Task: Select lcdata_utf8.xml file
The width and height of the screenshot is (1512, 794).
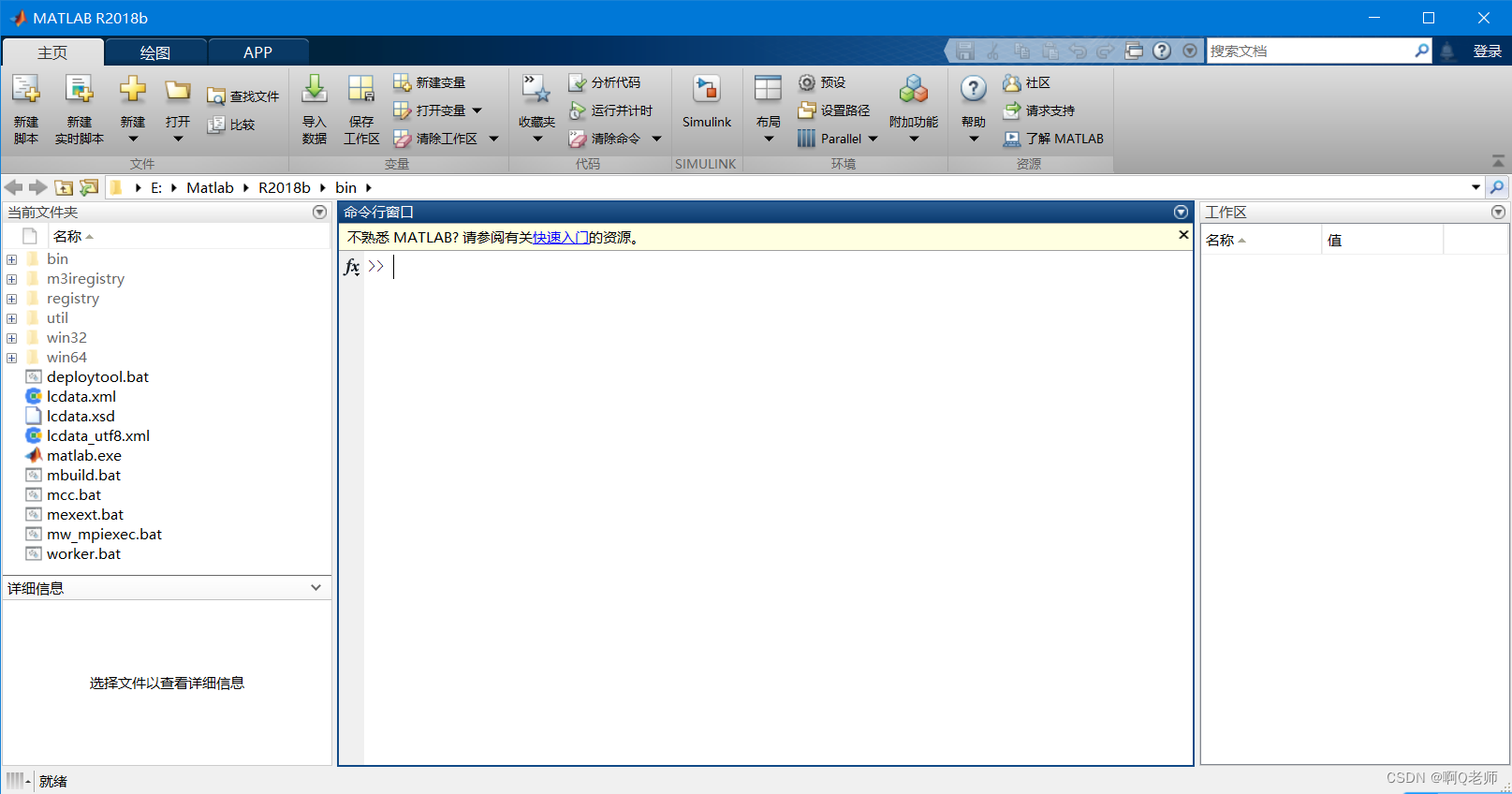Action: pos(97,436)
